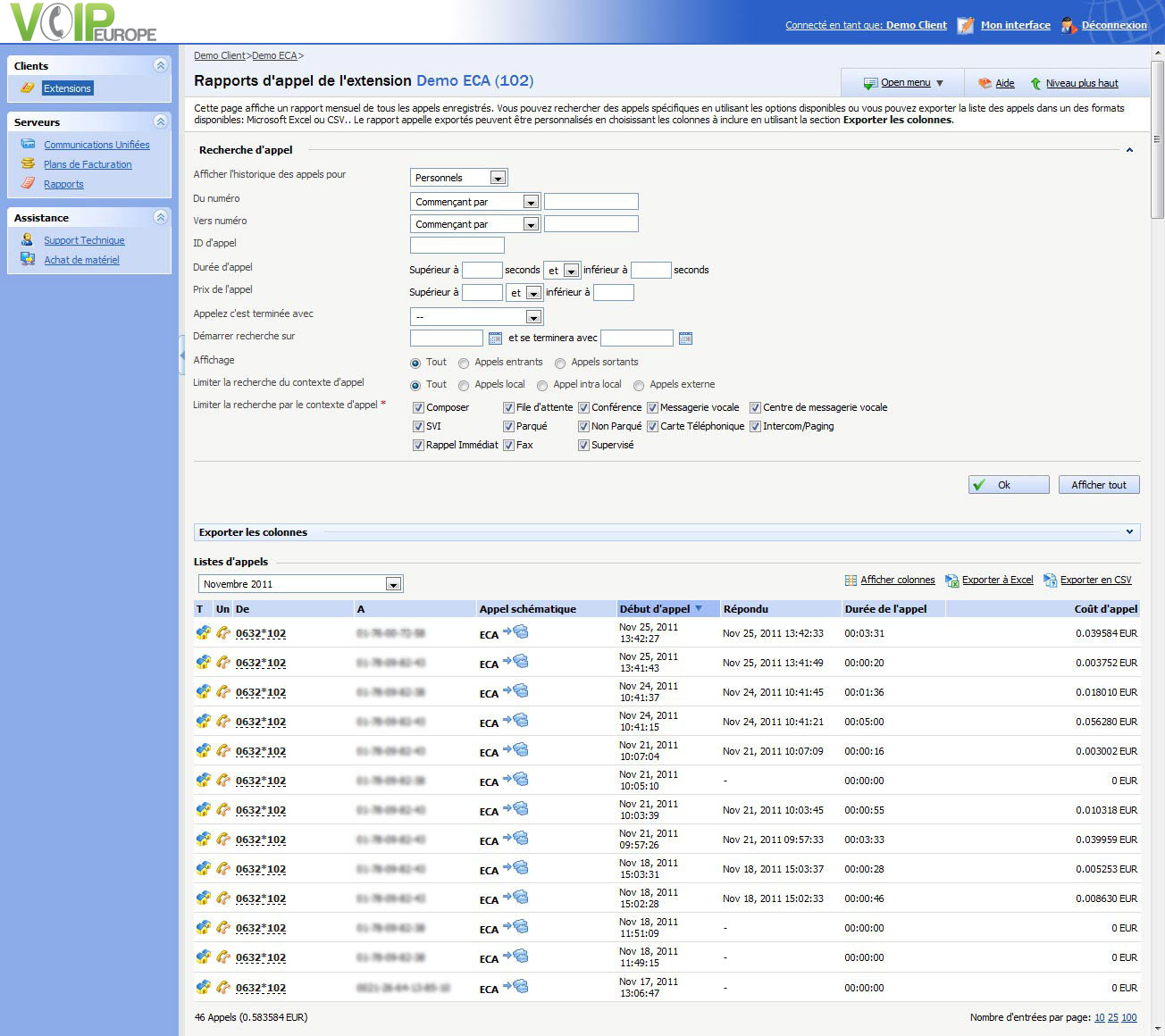Screen dimensions: 1165x1036
Task: Open the Plans de Facturation link
Action: coord(88,164)
